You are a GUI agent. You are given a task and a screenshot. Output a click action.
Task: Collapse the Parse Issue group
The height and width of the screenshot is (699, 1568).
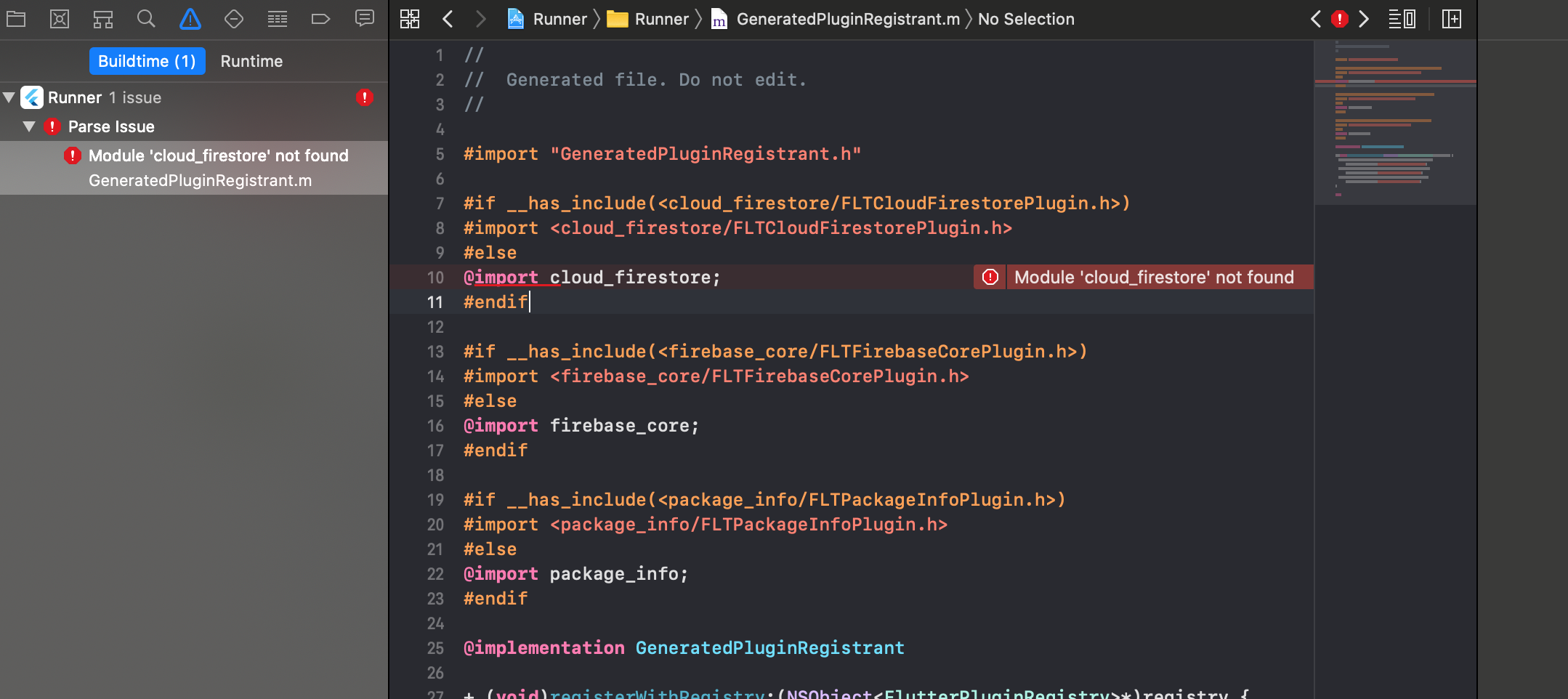(30, 126)
